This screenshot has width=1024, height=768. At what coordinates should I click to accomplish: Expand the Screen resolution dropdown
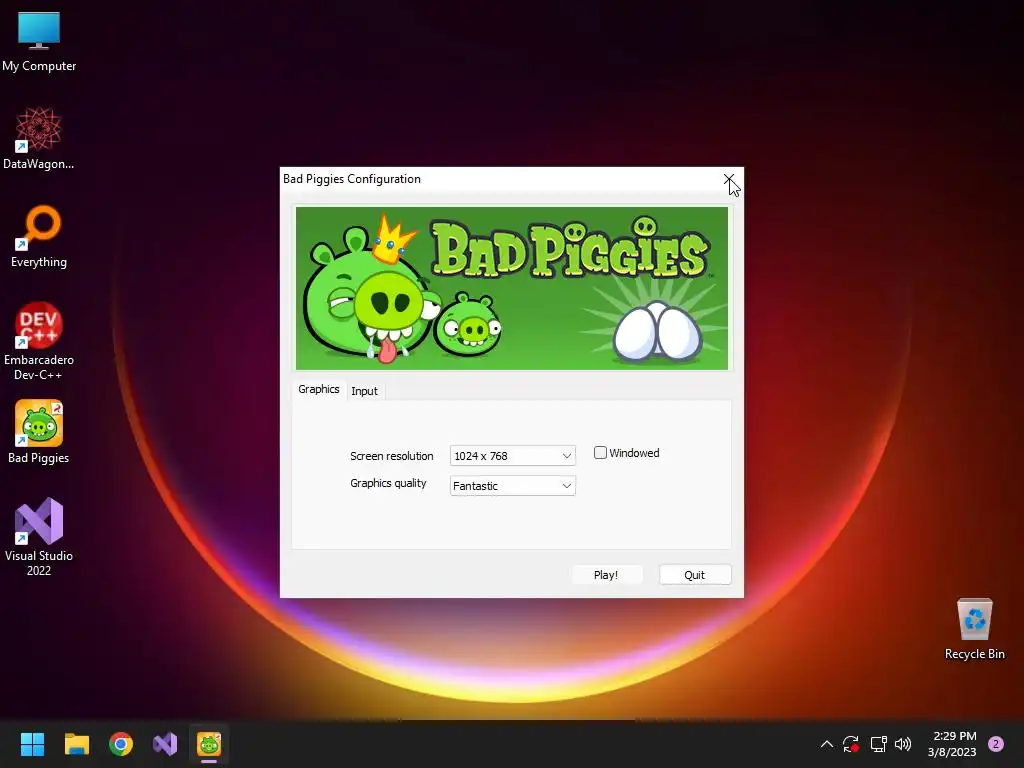tap(513, 456)
